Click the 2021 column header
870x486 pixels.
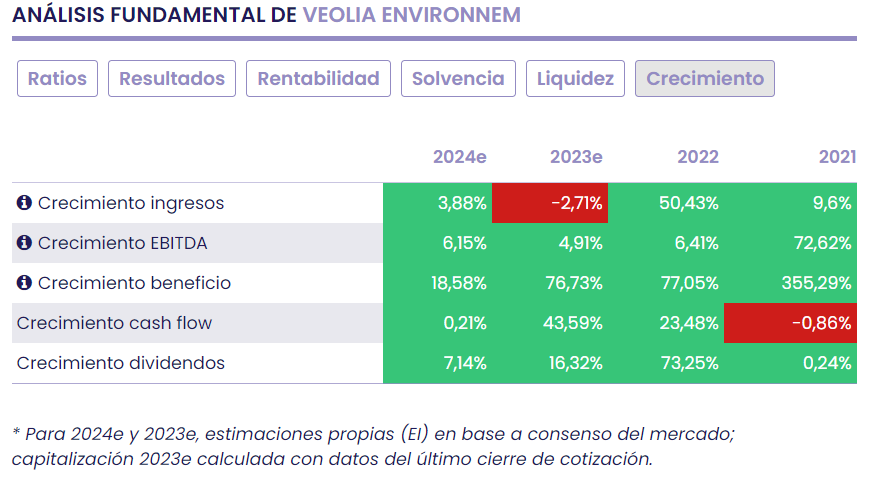[837, 157]
